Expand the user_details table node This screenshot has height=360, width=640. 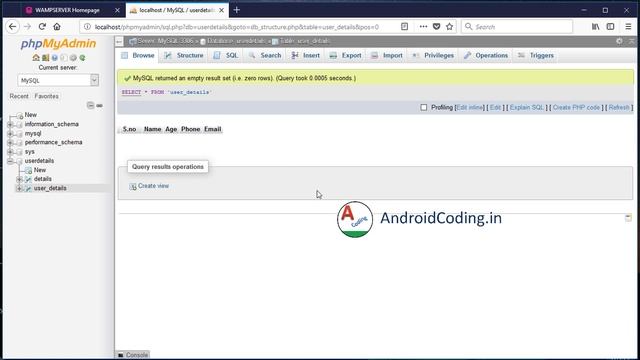[x=19, y=188]
